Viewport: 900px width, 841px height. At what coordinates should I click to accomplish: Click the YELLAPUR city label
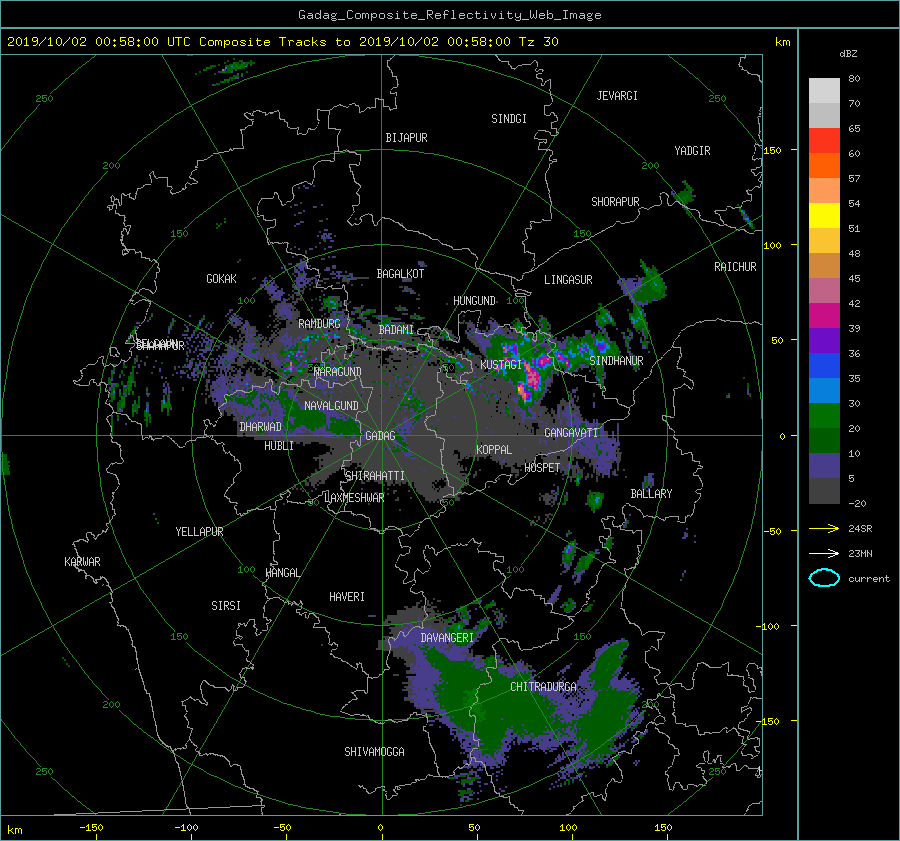(x=199, y=532)
